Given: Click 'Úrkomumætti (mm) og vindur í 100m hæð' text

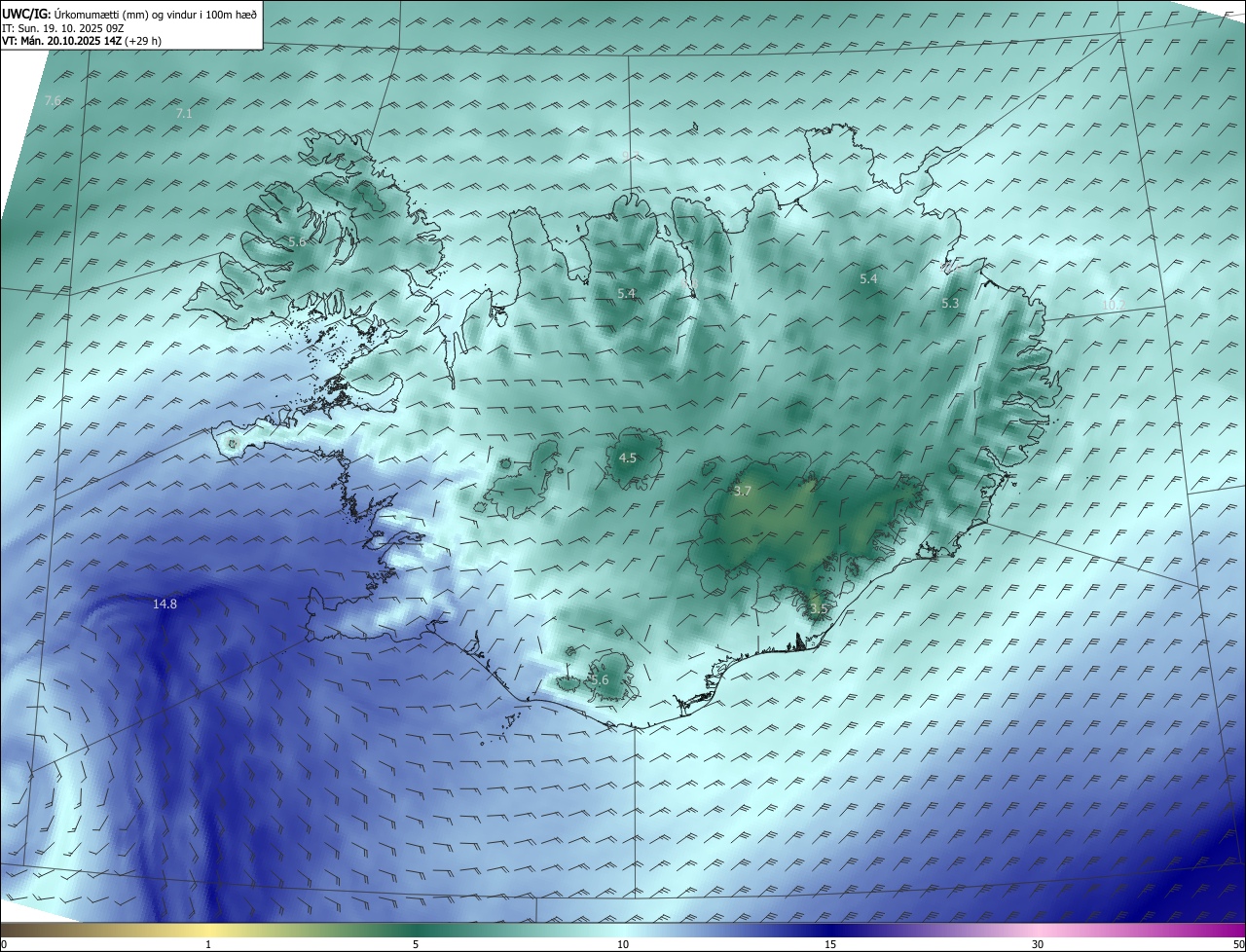Looking at the screenshot, I should 156,15.
